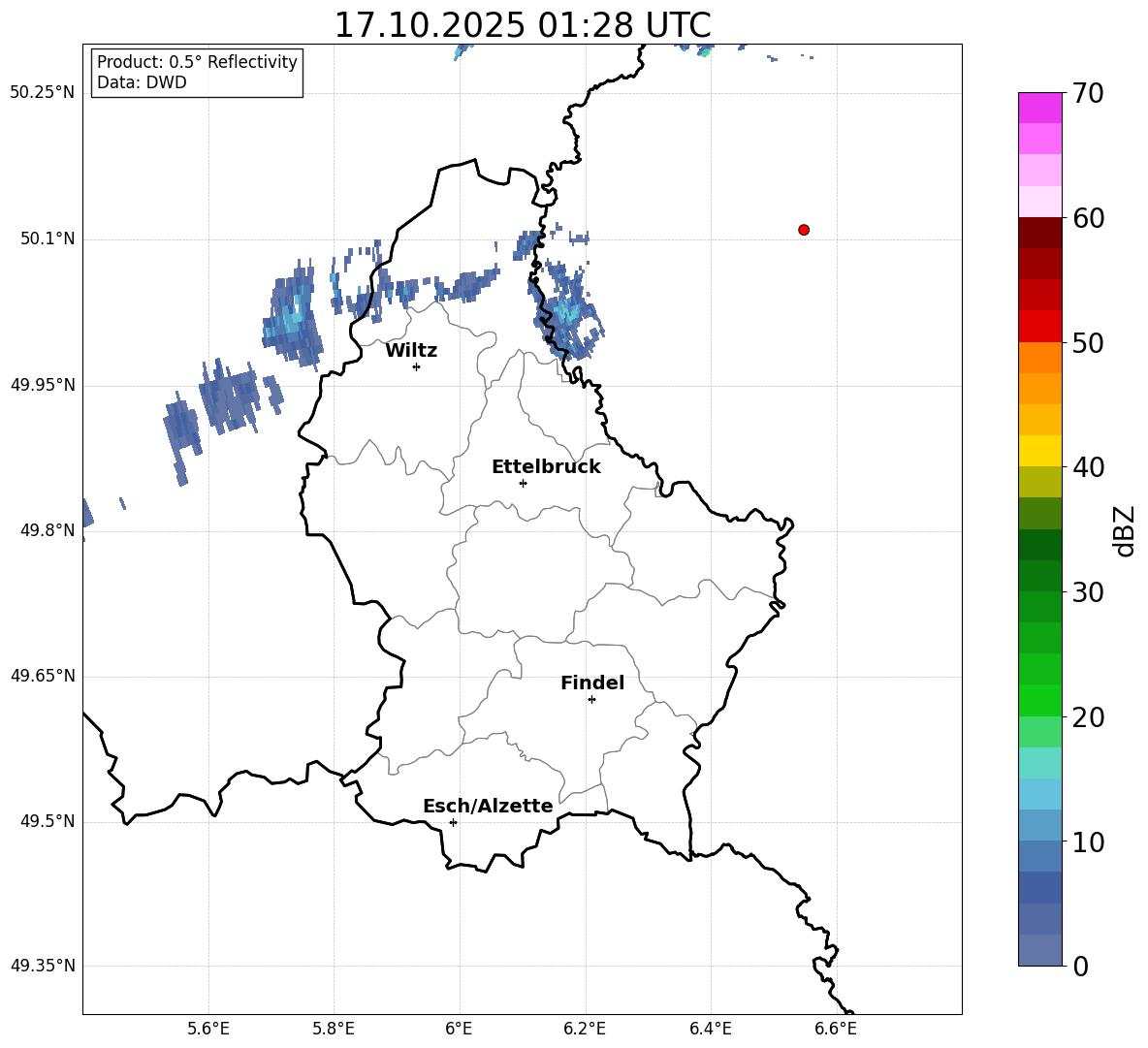Click the 'Data: DWD' text

142,82
